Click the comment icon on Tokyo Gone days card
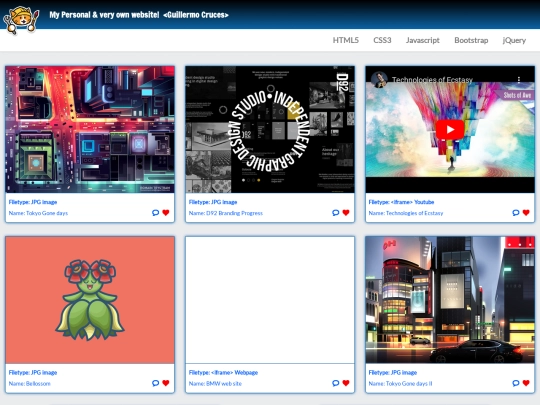The image size is (540, 405). coord(155,213)
